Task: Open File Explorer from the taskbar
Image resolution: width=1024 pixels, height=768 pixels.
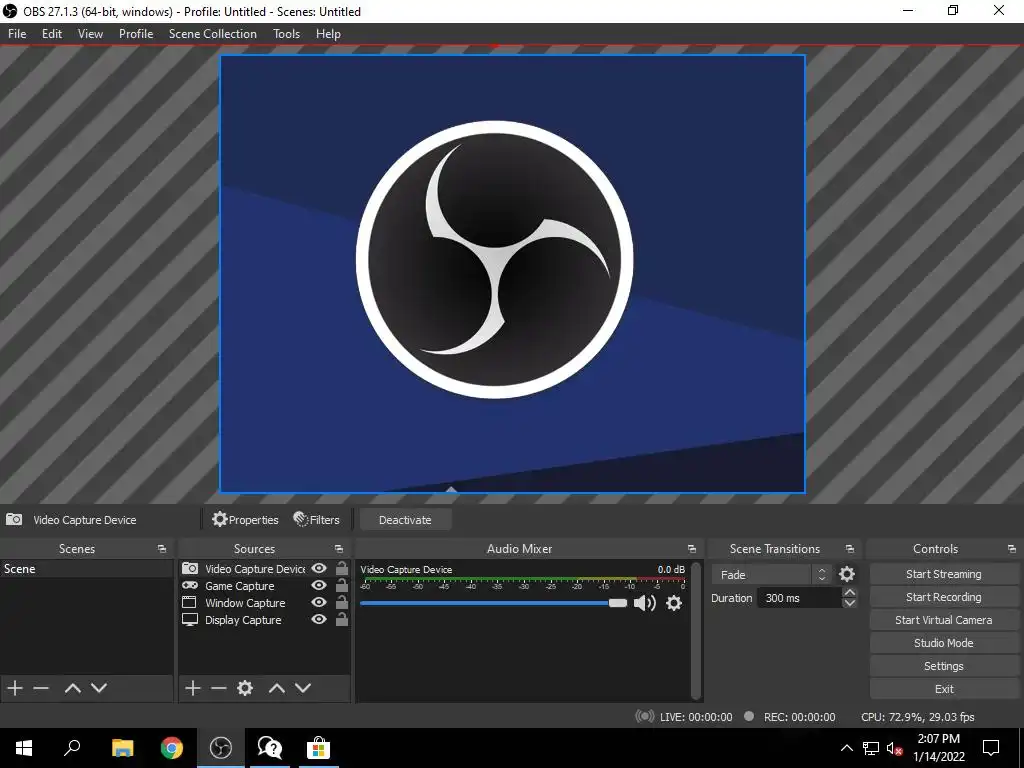Action: point(123,748)
